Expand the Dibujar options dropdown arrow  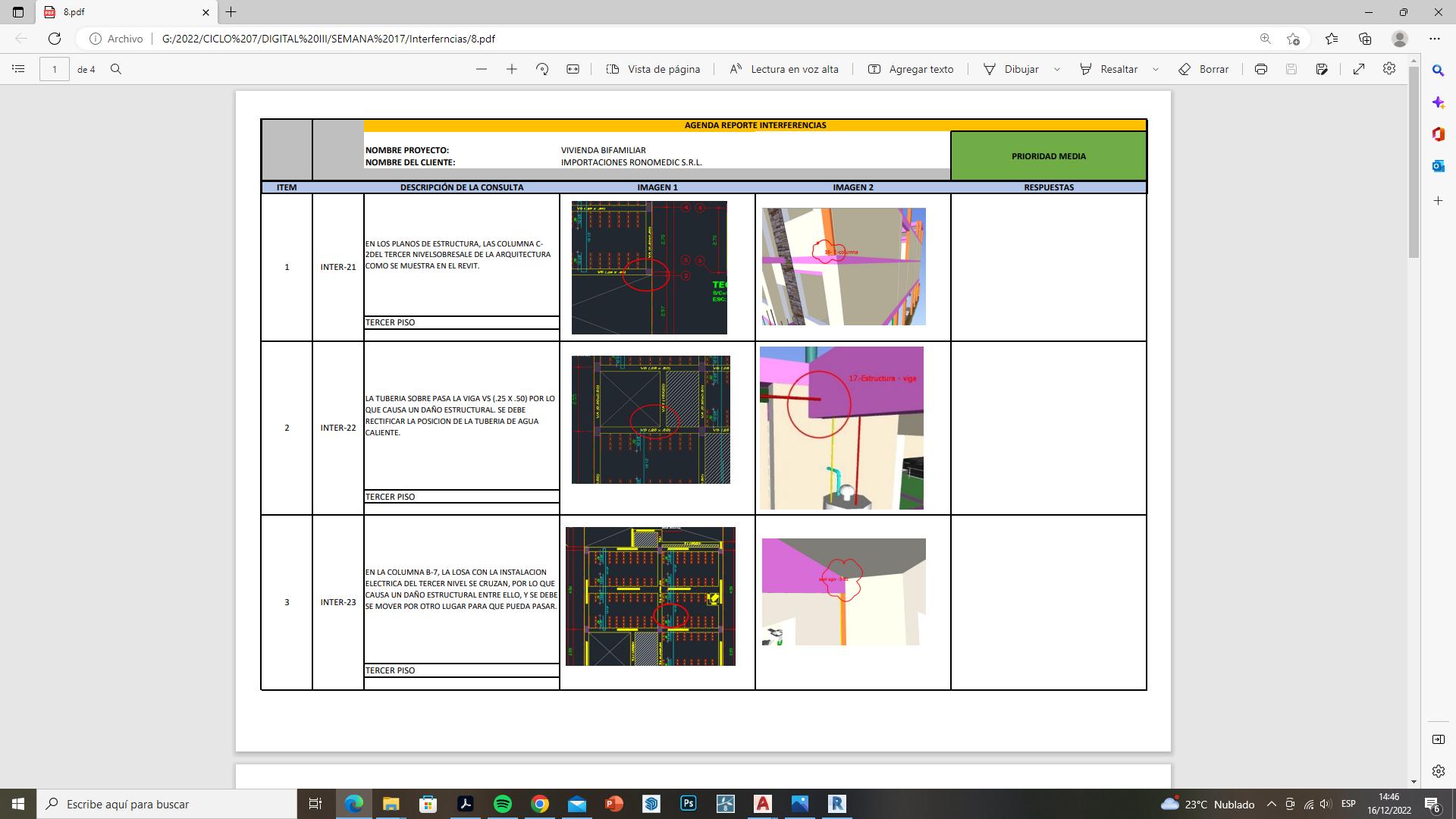coord(1057,69)
